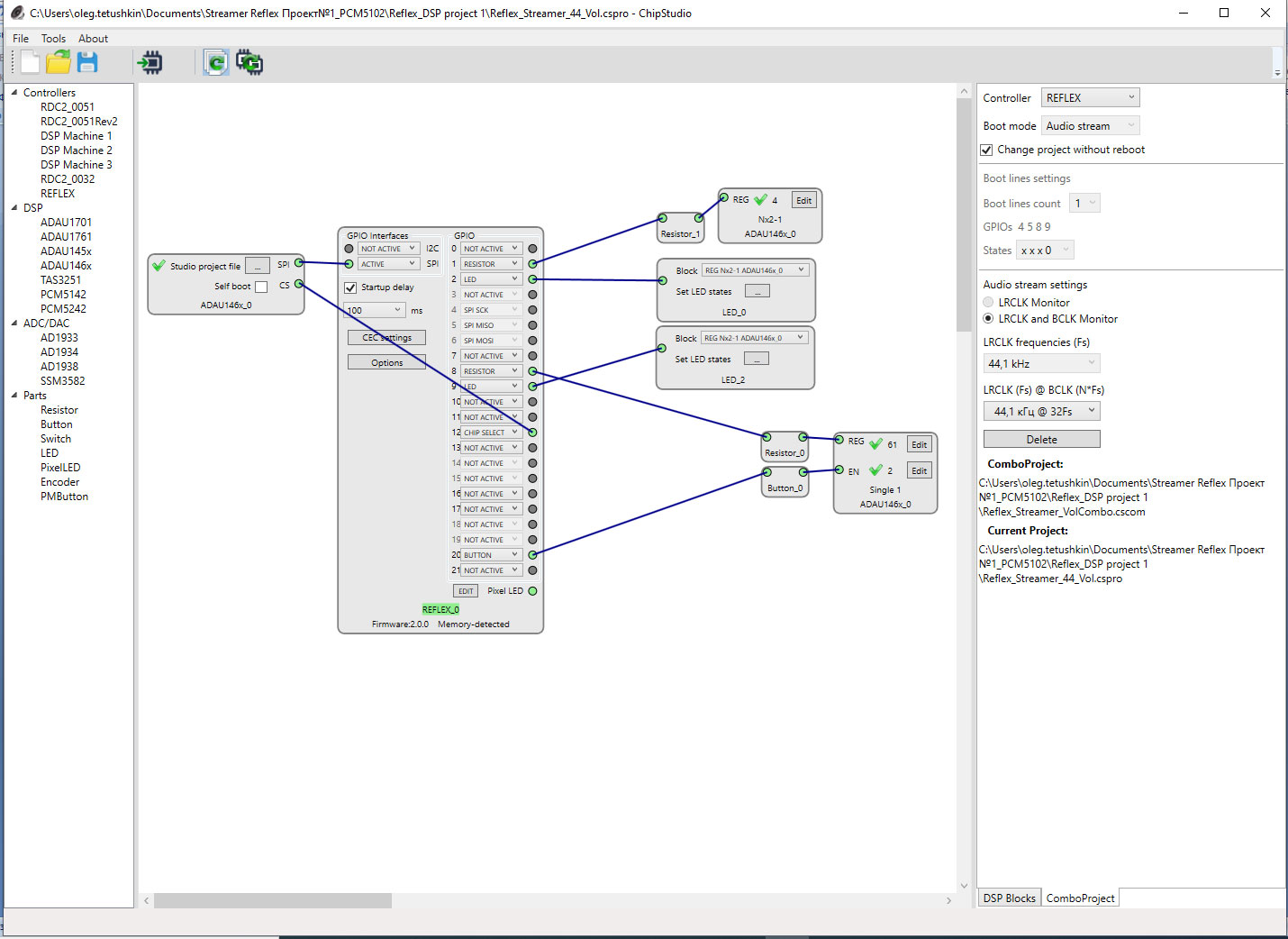This screenshot has height=939, width=1288.
Task: Open CEC settings
Action: [x=386, y=337]
